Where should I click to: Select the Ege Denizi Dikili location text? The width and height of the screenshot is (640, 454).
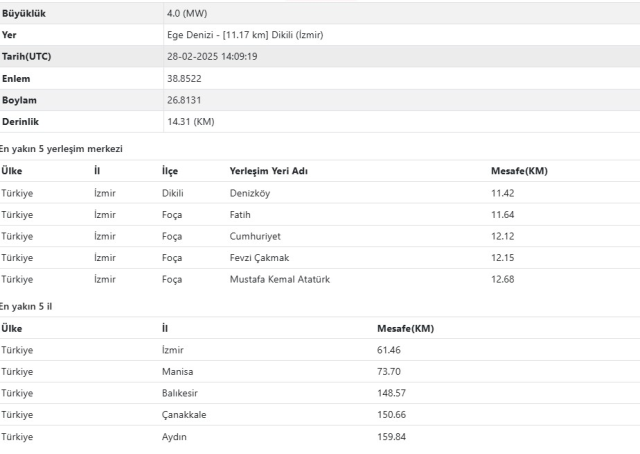point(244,35)
